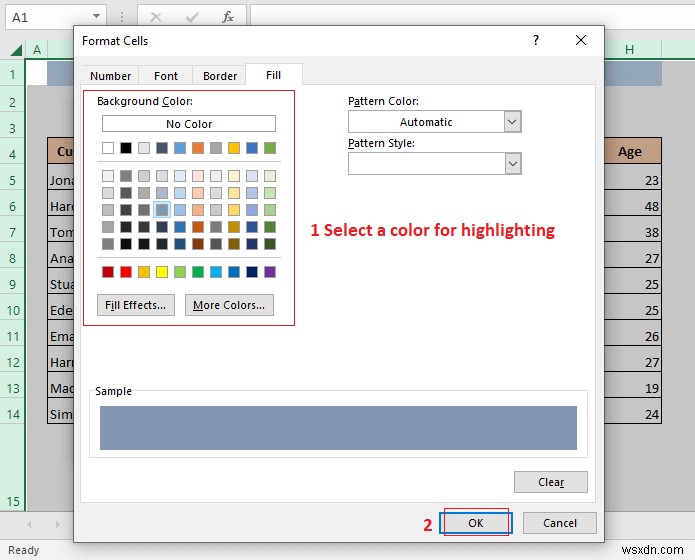Click the Fill Effects button
The image size is (695, 560).
(137, 305)
